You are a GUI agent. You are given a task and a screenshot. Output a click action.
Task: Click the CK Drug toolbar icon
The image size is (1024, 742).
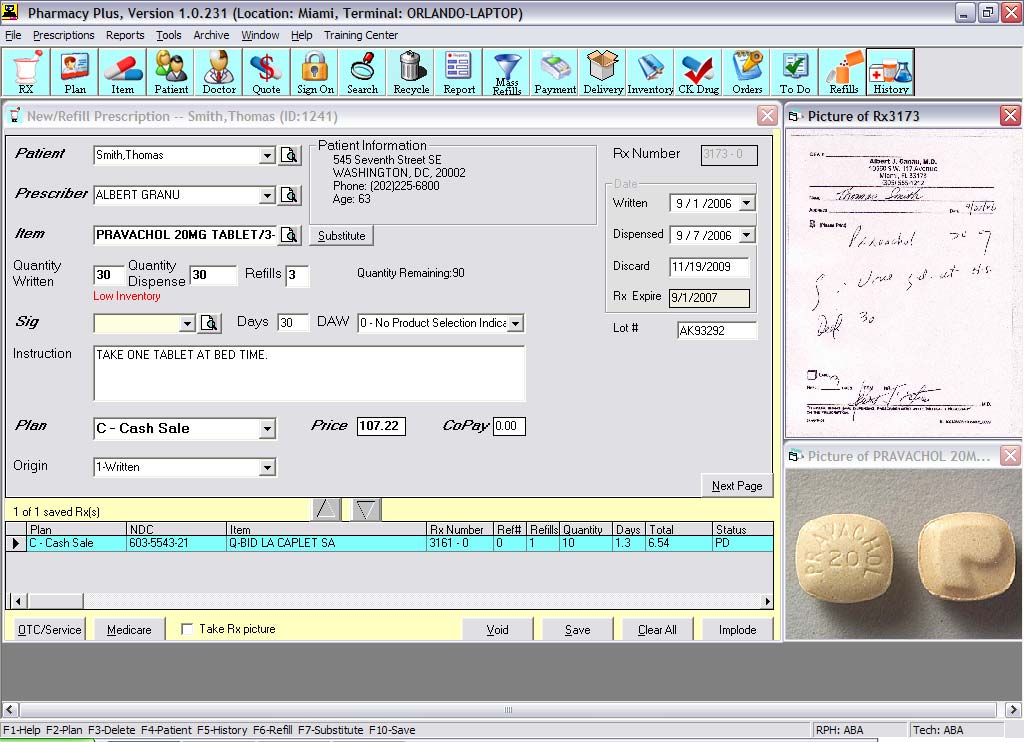[x=699, y=72]
